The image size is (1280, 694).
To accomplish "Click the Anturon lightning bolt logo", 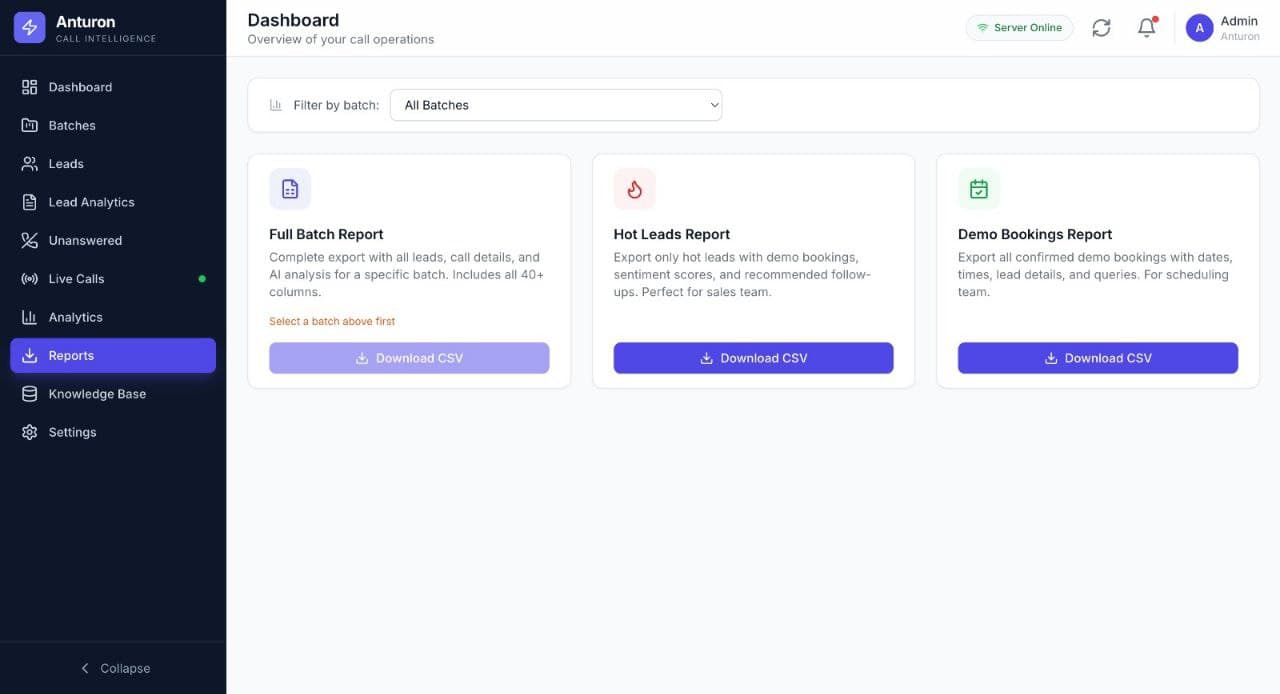I will [29, 27].
